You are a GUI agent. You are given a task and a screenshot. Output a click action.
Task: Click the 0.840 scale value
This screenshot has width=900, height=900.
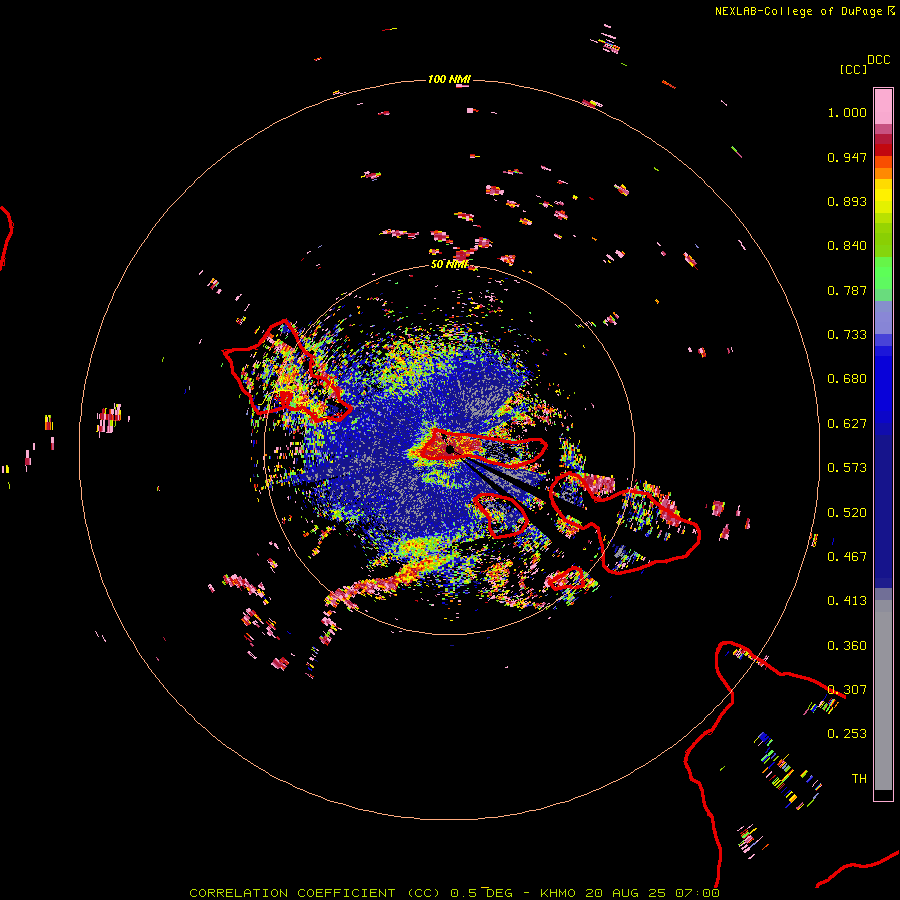click(x=847, y=246)
